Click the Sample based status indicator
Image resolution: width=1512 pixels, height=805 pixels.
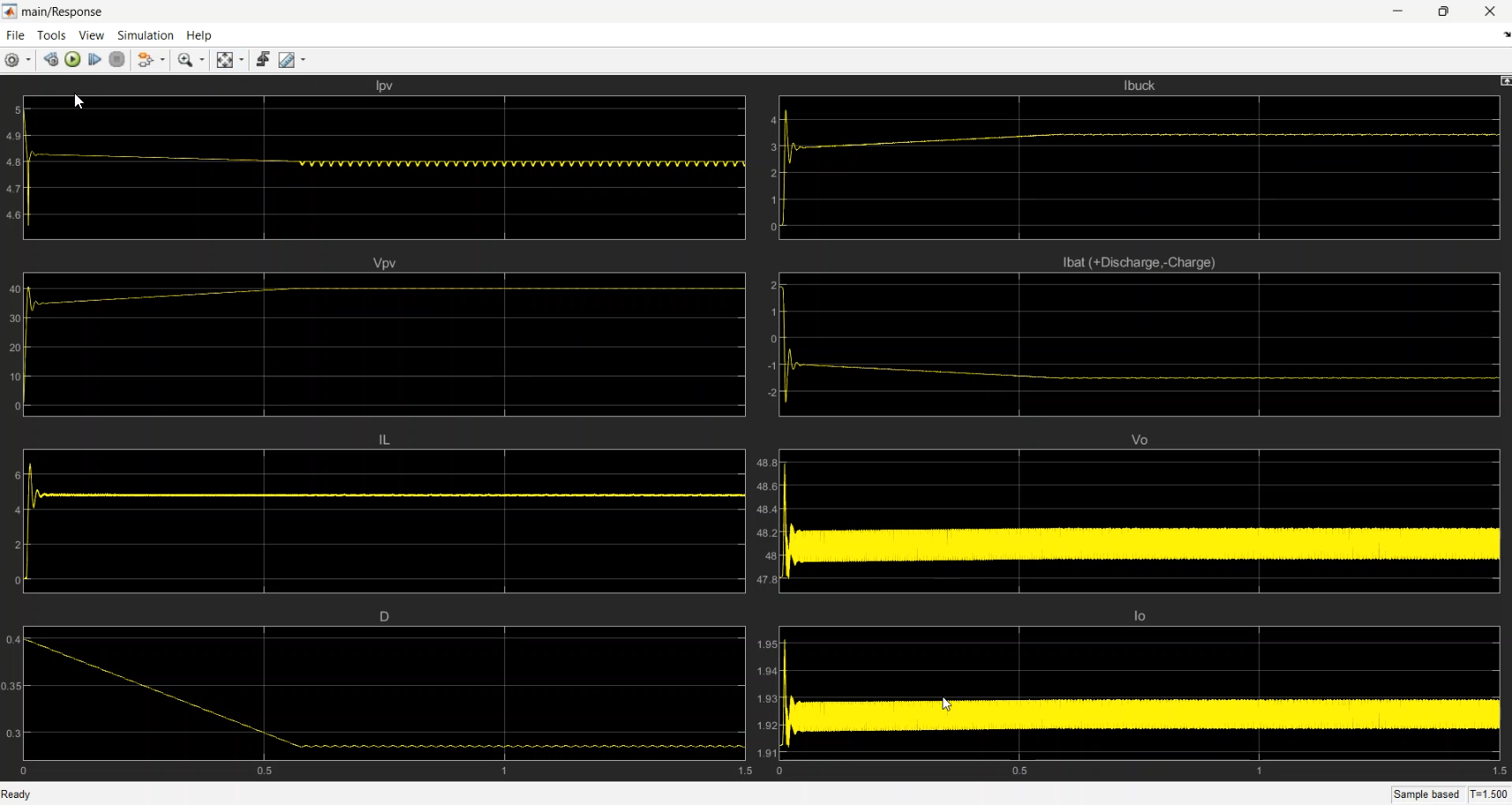[1426, 794]
